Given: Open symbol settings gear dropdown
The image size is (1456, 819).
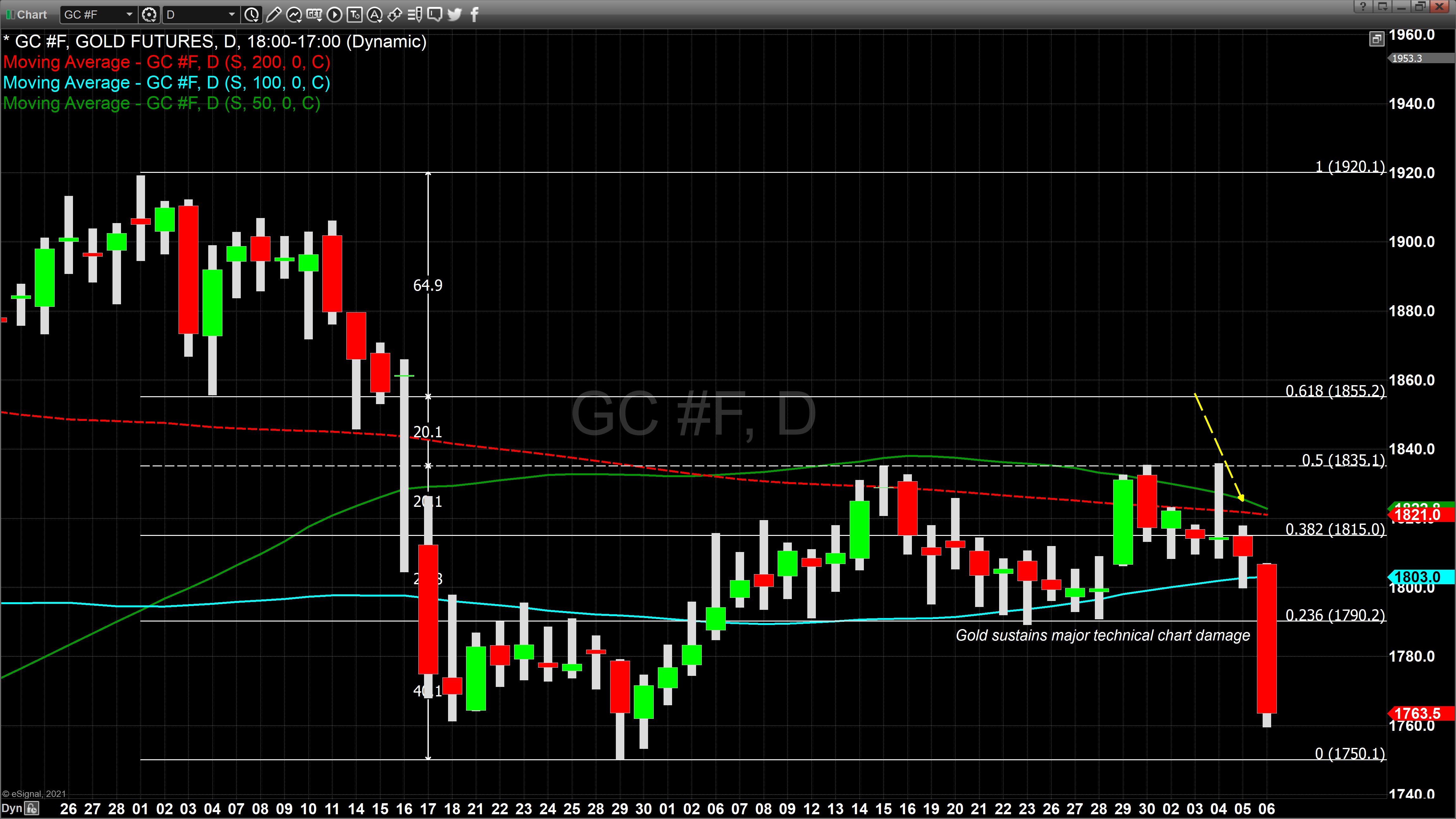Looking at the screenshot, I should (x=149, y=15).
